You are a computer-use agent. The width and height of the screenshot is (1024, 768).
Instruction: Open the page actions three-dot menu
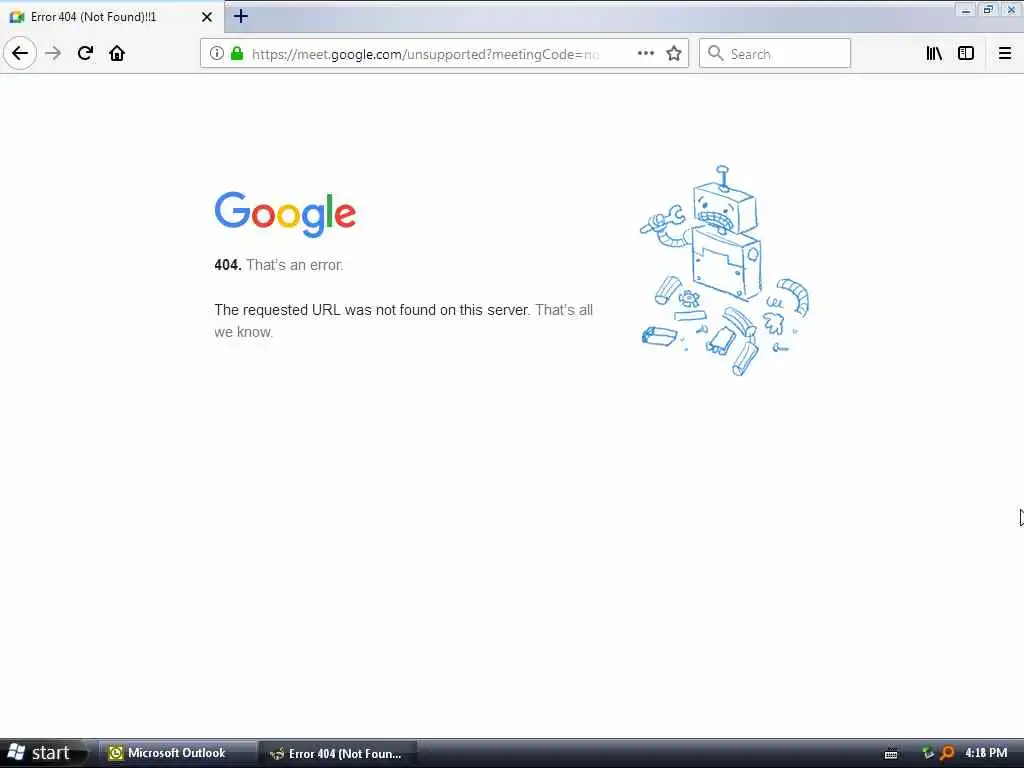(645, 54)
